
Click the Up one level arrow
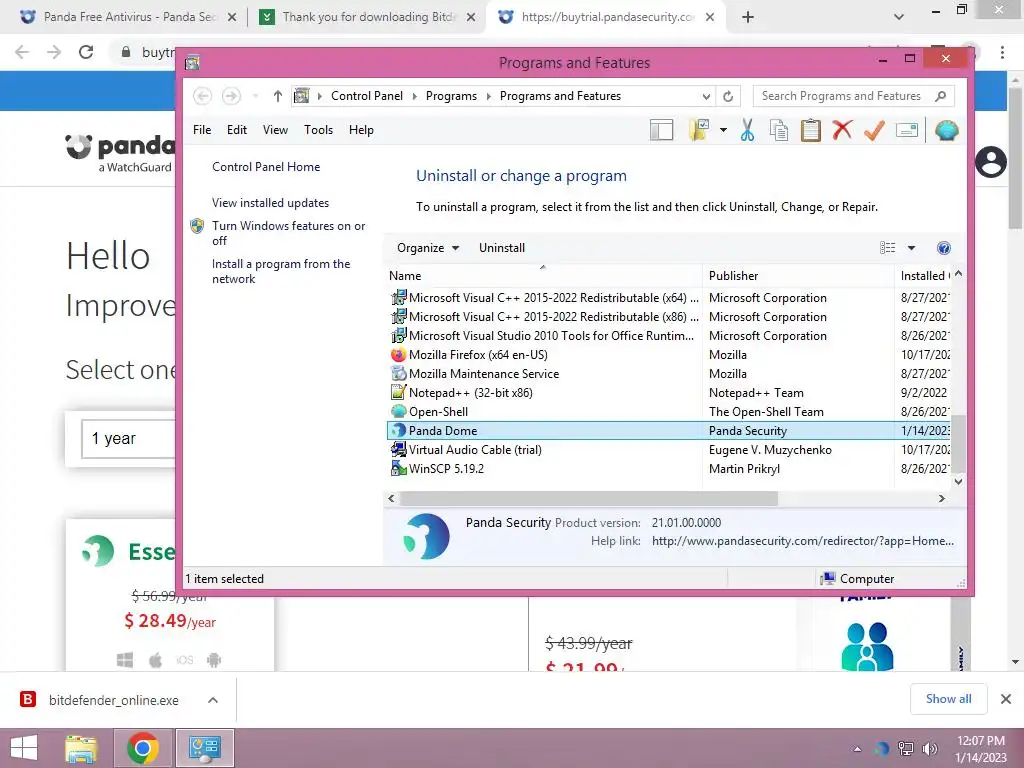coord(278,96)
